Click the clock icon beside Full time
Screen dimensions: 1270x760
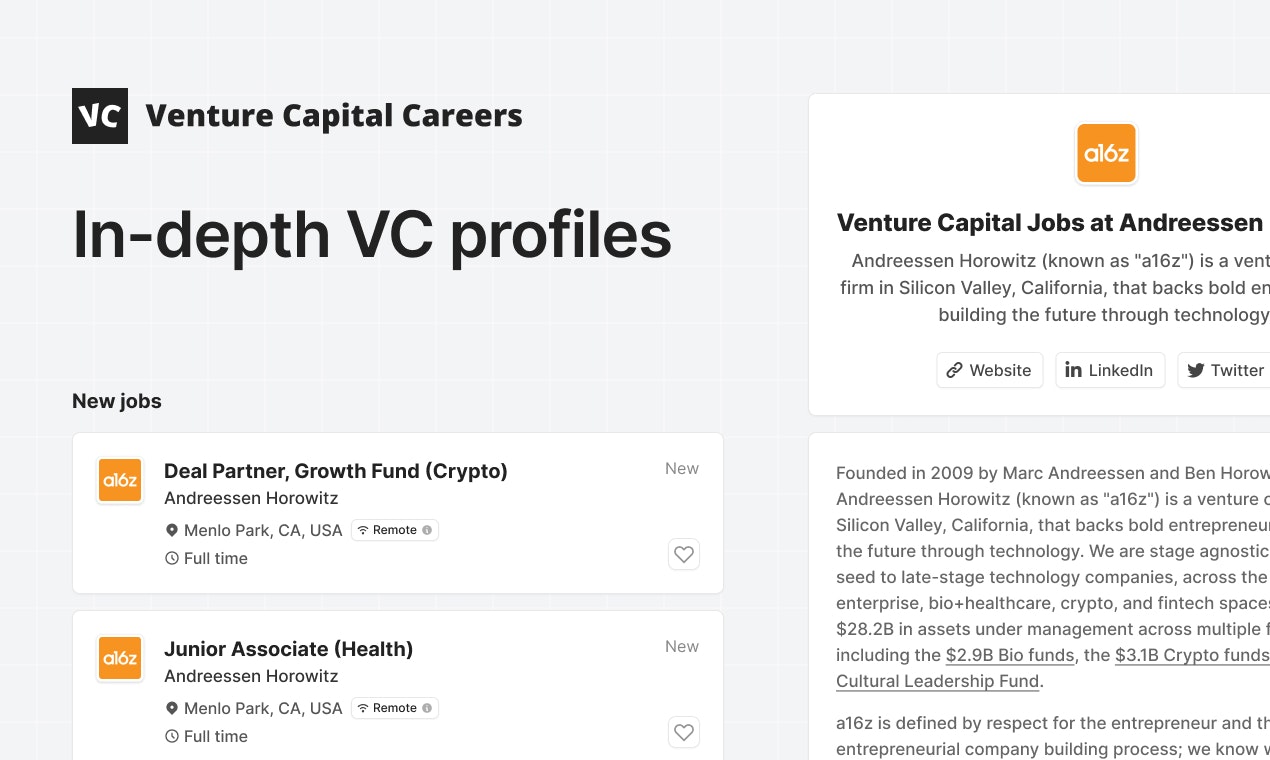point(171,558)
